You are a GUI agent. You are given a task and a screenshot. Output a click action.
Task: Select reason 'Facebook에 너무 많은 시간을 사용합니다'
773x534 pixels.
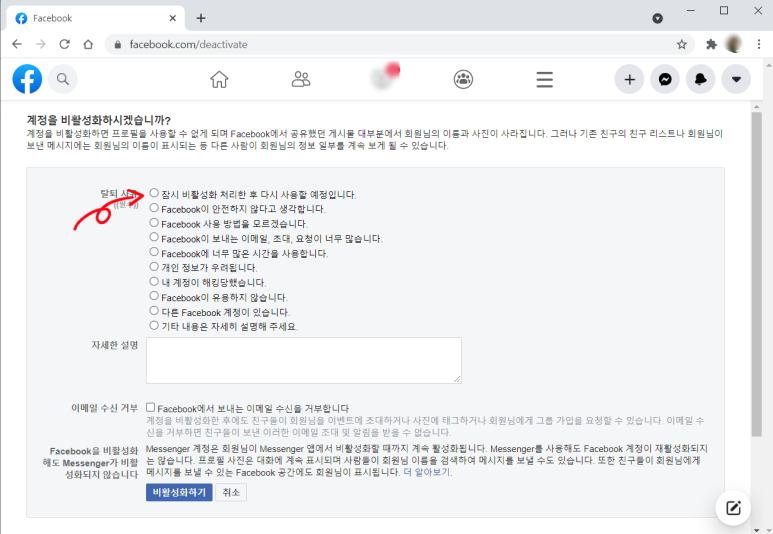coord(154,252)
